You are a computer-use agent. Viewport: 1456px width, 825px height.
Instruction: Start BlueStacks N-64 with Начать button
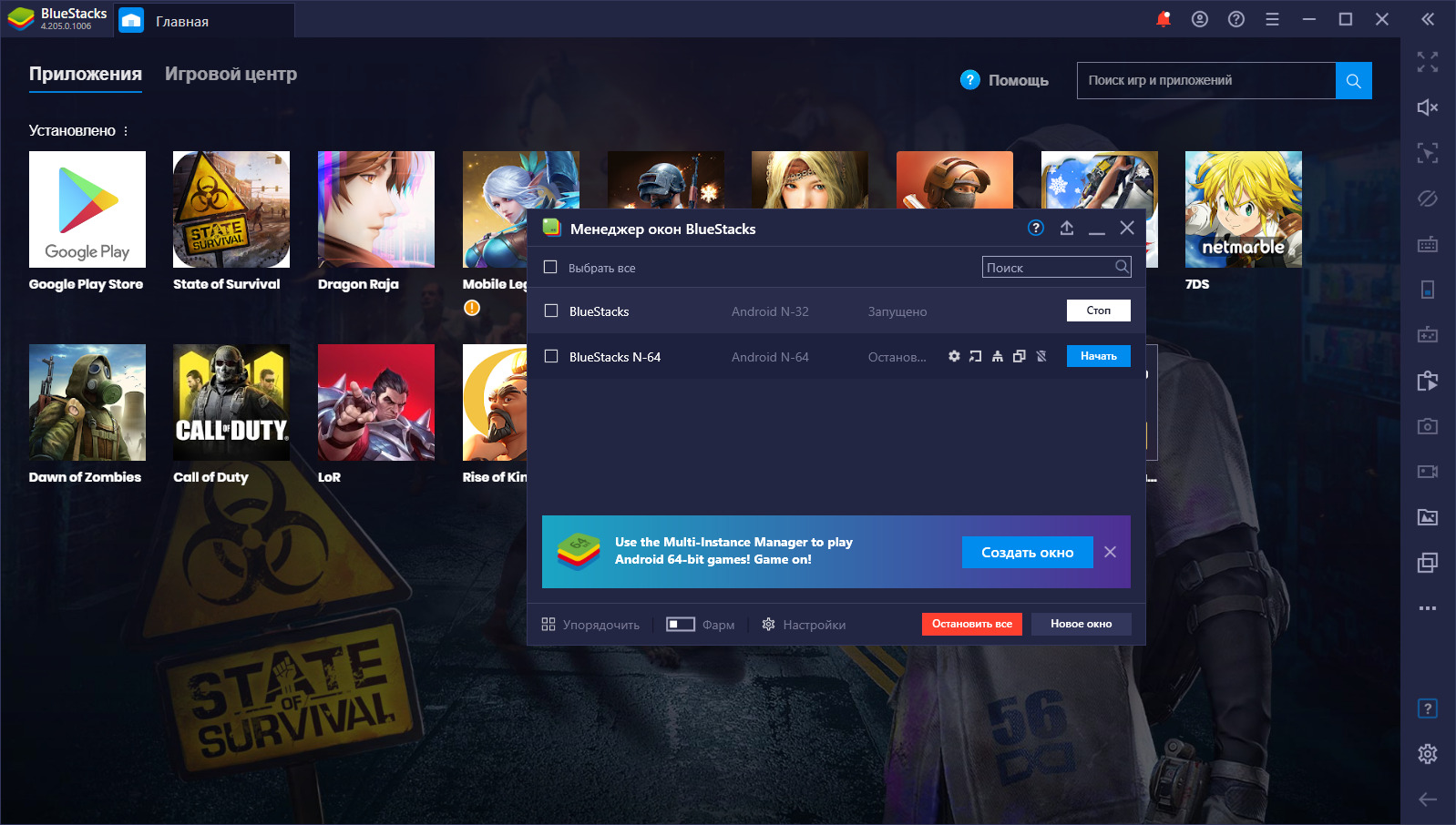tap(1099, 356)
